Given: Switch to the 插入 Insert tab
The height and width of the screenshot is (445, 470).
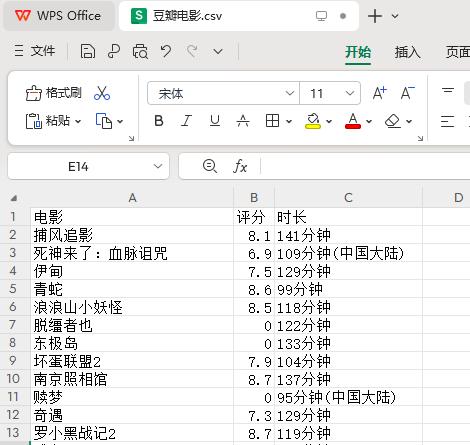Looking at the screenshot, I should point(407,52).
